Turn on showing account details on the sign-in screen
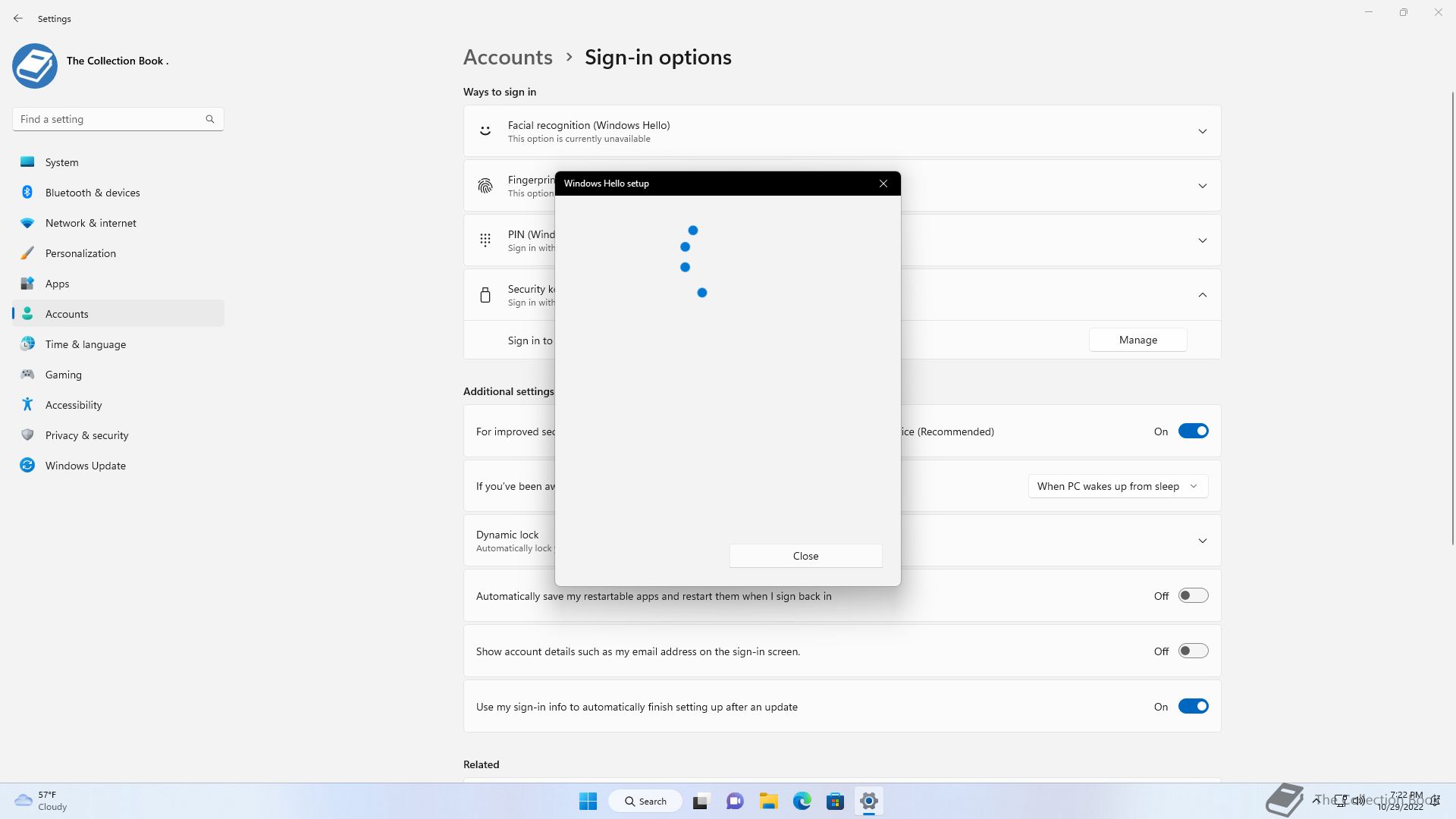The height and width of the screenshot is (819, 1456). point(1193,651)
